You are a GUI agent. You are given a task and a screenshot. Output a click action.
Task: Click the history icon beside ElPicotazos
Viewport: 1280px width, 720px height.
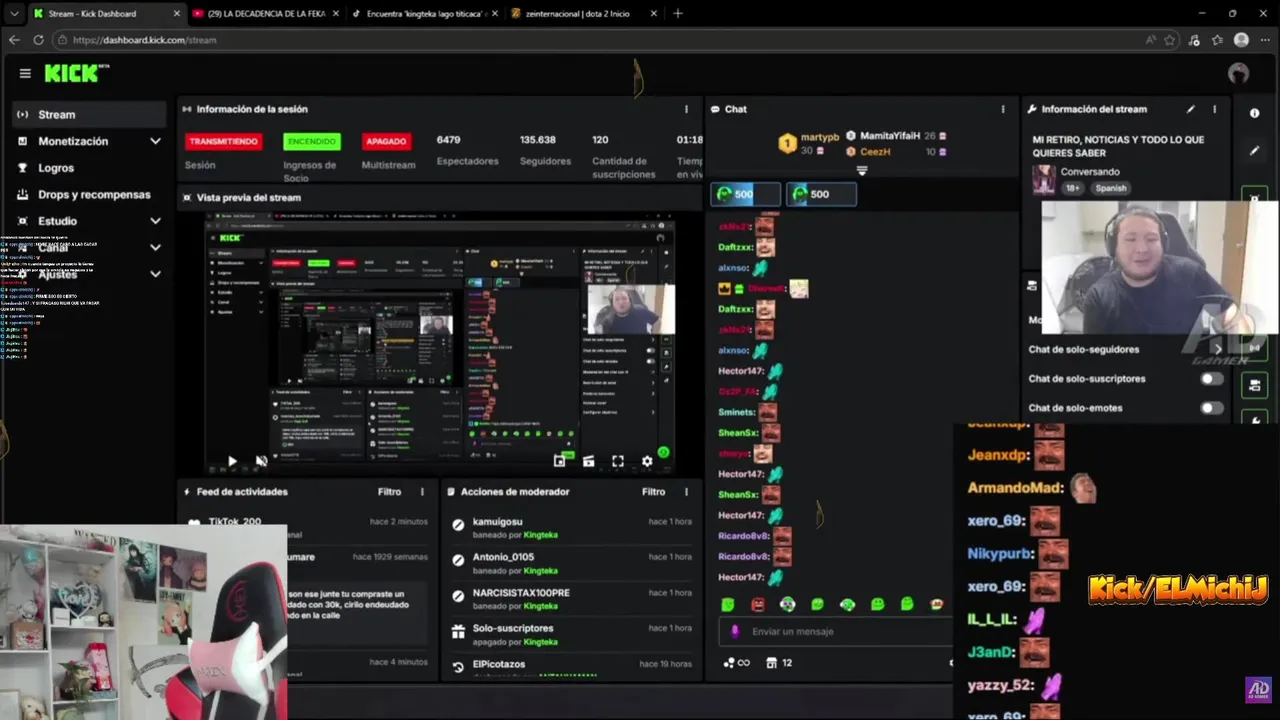click(458, 666)
